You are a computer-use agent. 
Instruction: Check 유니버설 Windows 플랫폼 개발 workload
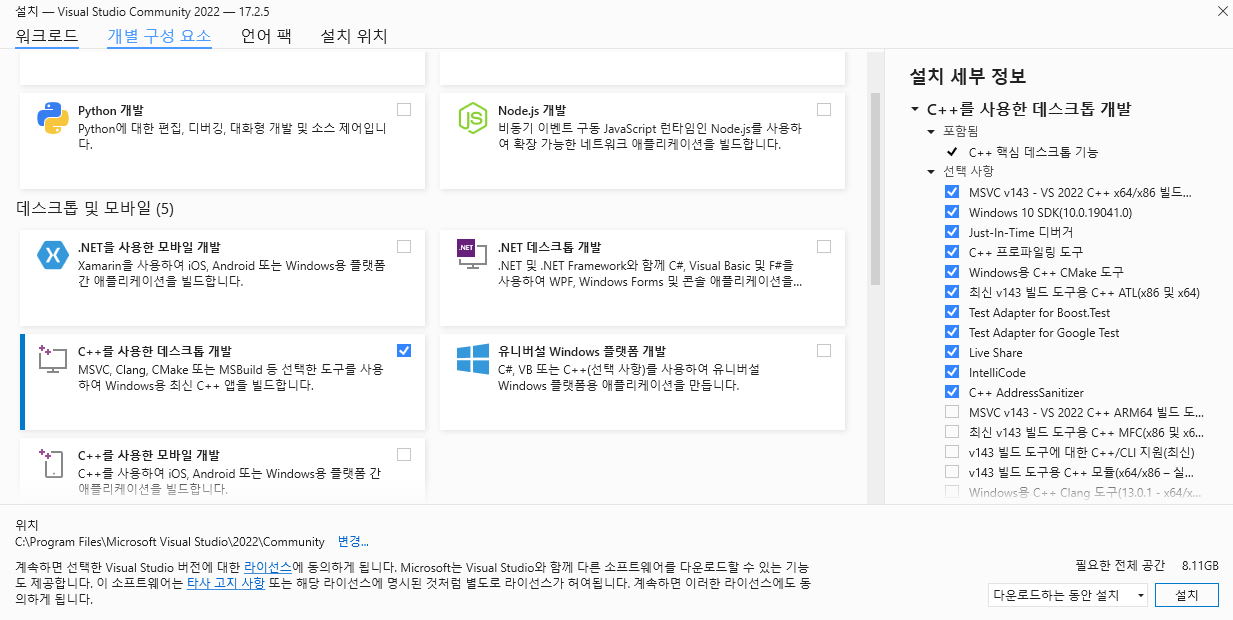click(x=824, y=350)
